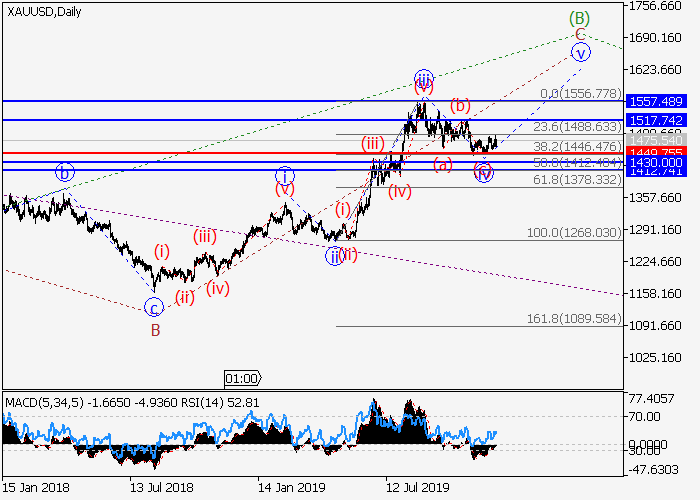
Task: Click the 161.8(1089.584) Fibonacci level label
Action: [574, 318]
